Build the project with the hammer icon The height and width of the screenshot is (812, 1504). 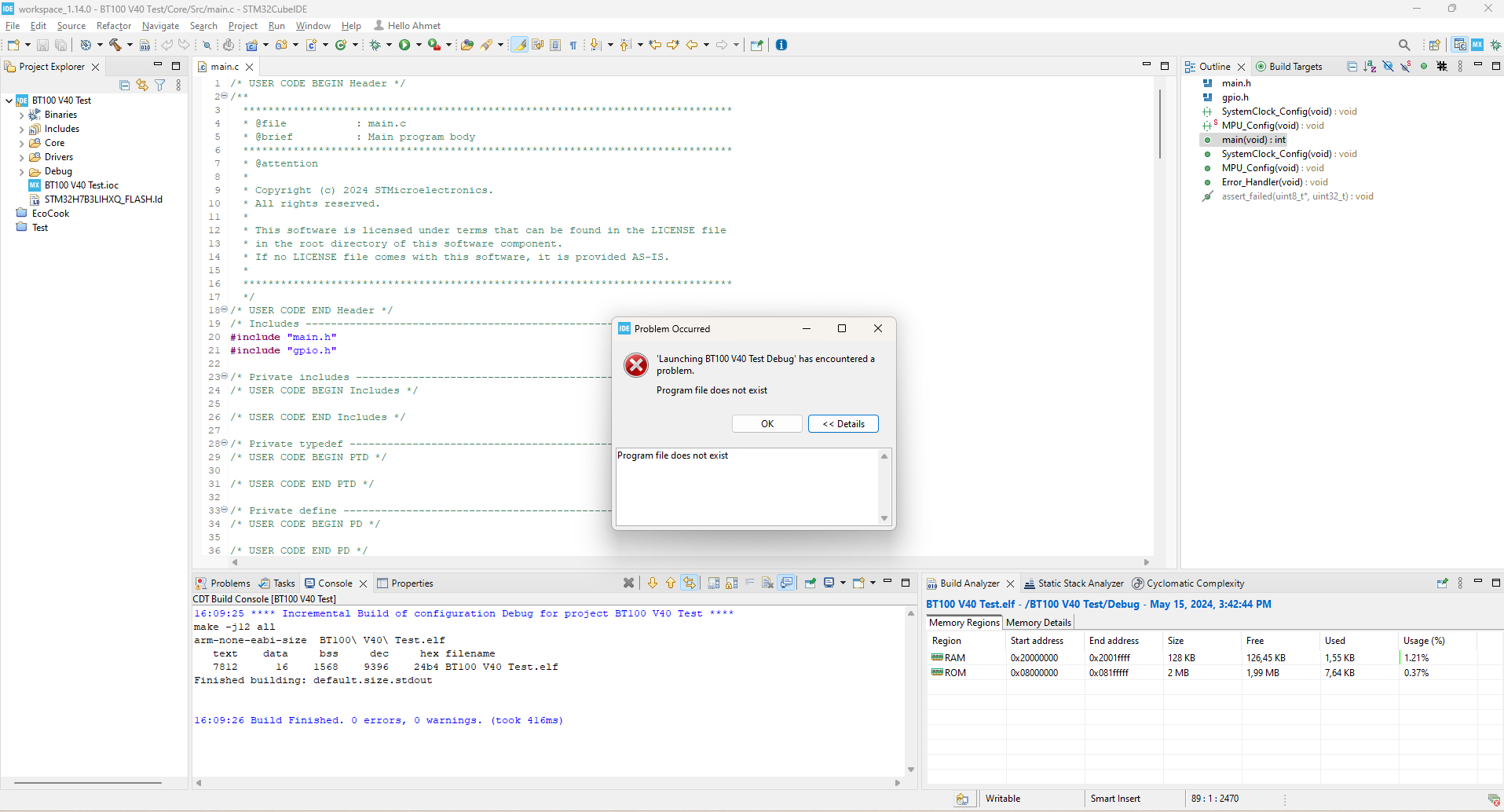[x=115, y=45]
